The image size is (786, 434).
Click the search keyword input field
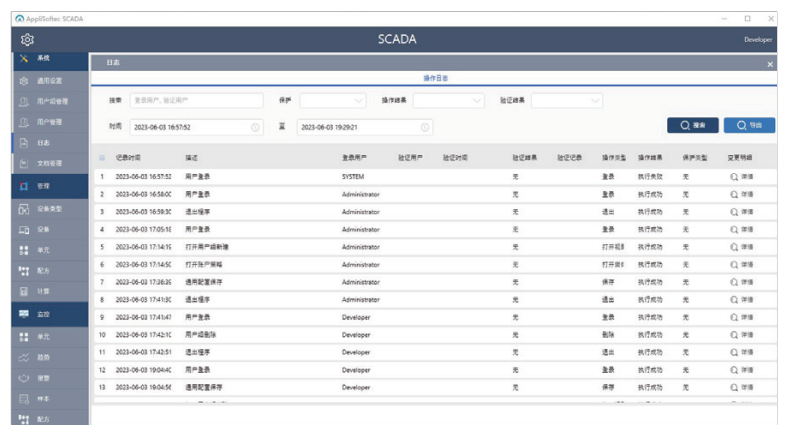coord(189,100)
